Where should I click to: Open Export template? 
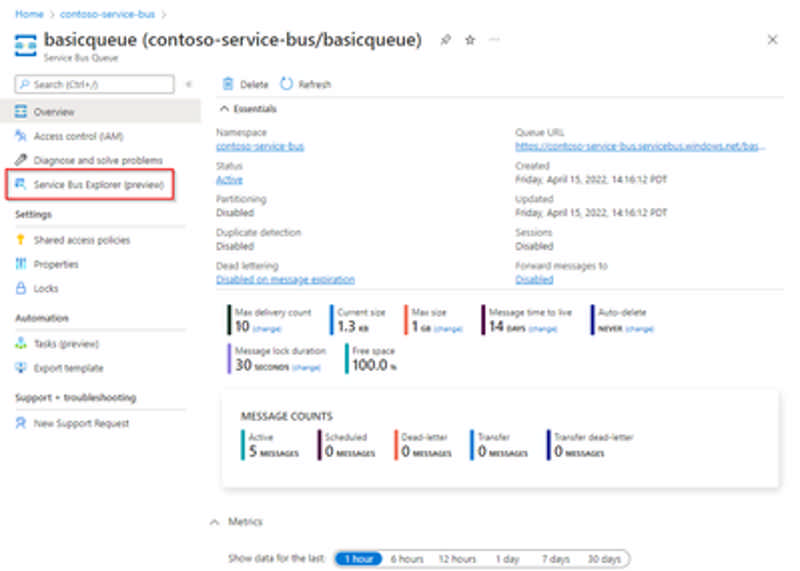(x=68, y=368)
